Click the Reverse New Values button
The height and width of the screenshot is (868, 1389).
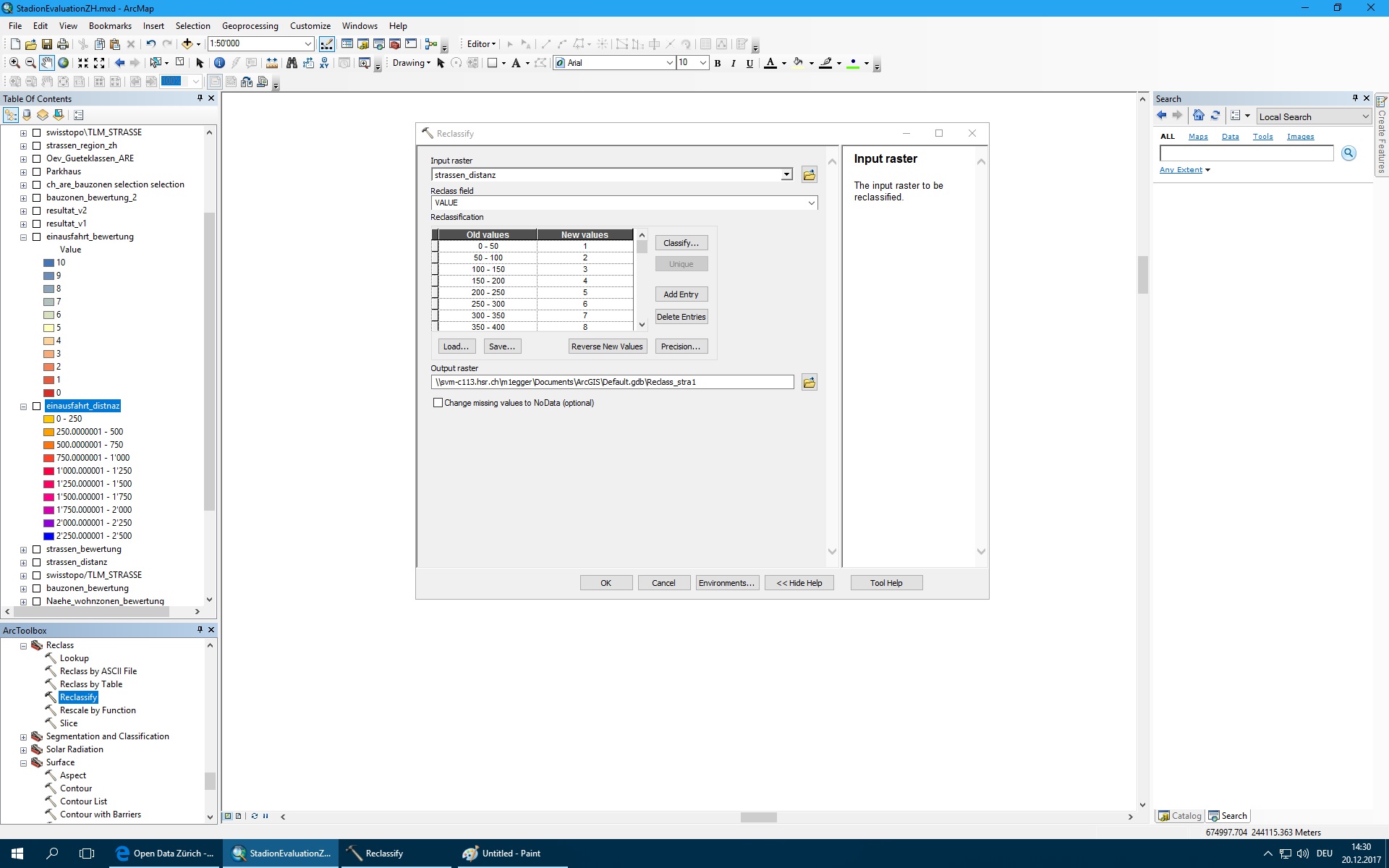(606, 346)
